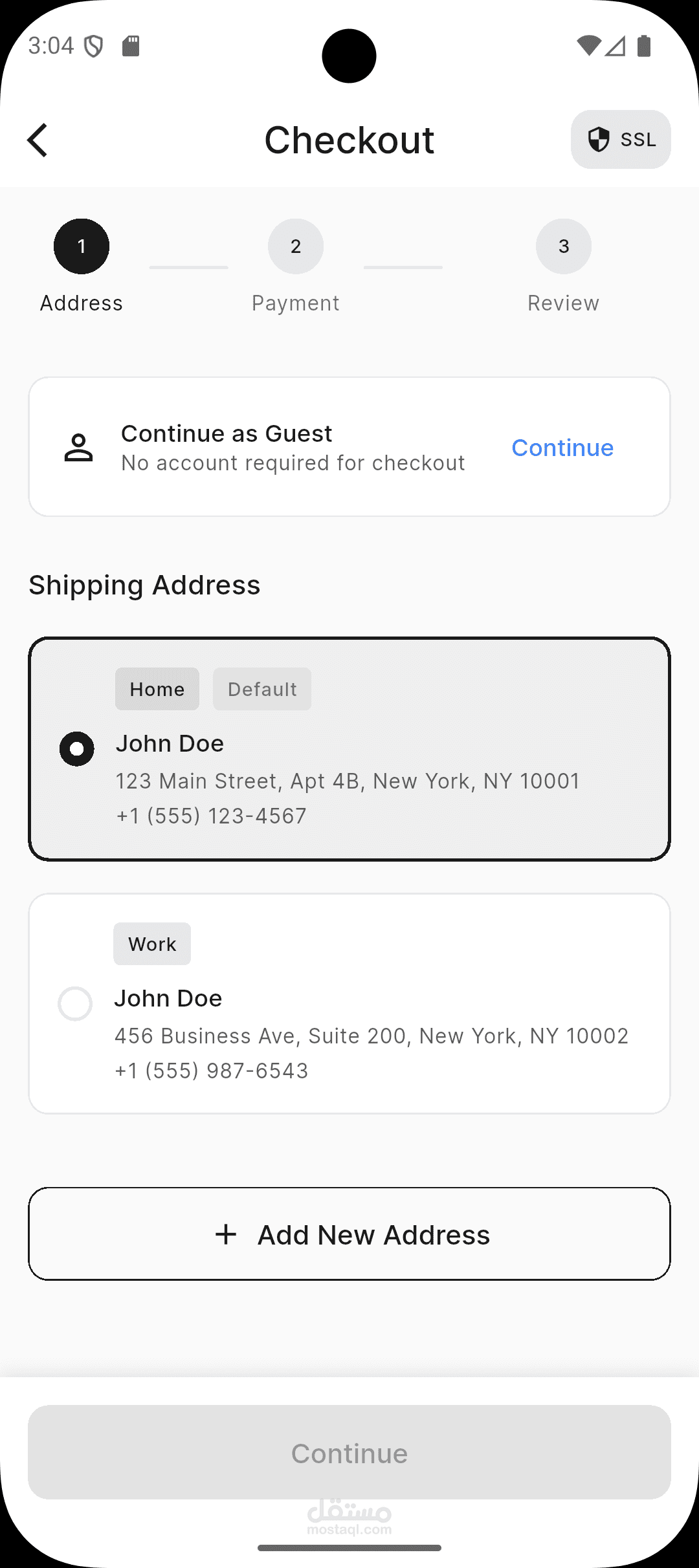The image size is (699, 1568).
Task: Click the blue Continue guest link
Action: pyautogui.click(x=562, y=448)
